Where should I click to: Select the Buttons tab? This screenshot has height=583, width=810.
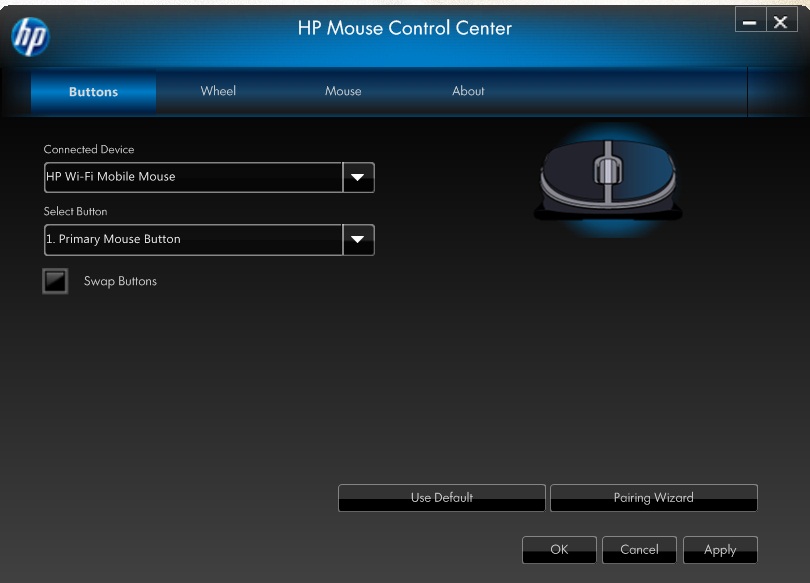(x=93, y=92)
